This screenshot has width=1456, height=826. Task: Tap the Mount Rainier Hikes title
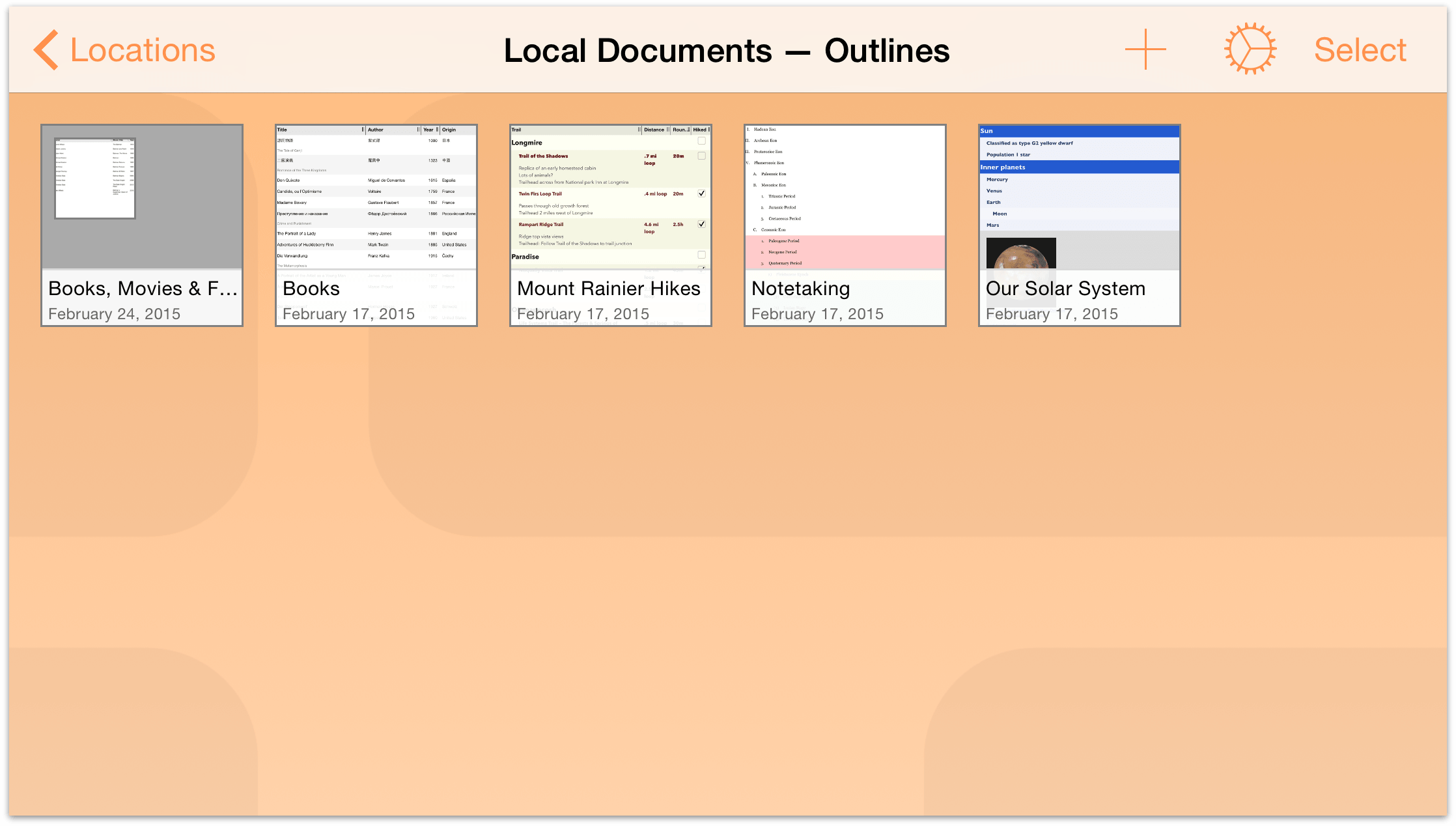609,289
